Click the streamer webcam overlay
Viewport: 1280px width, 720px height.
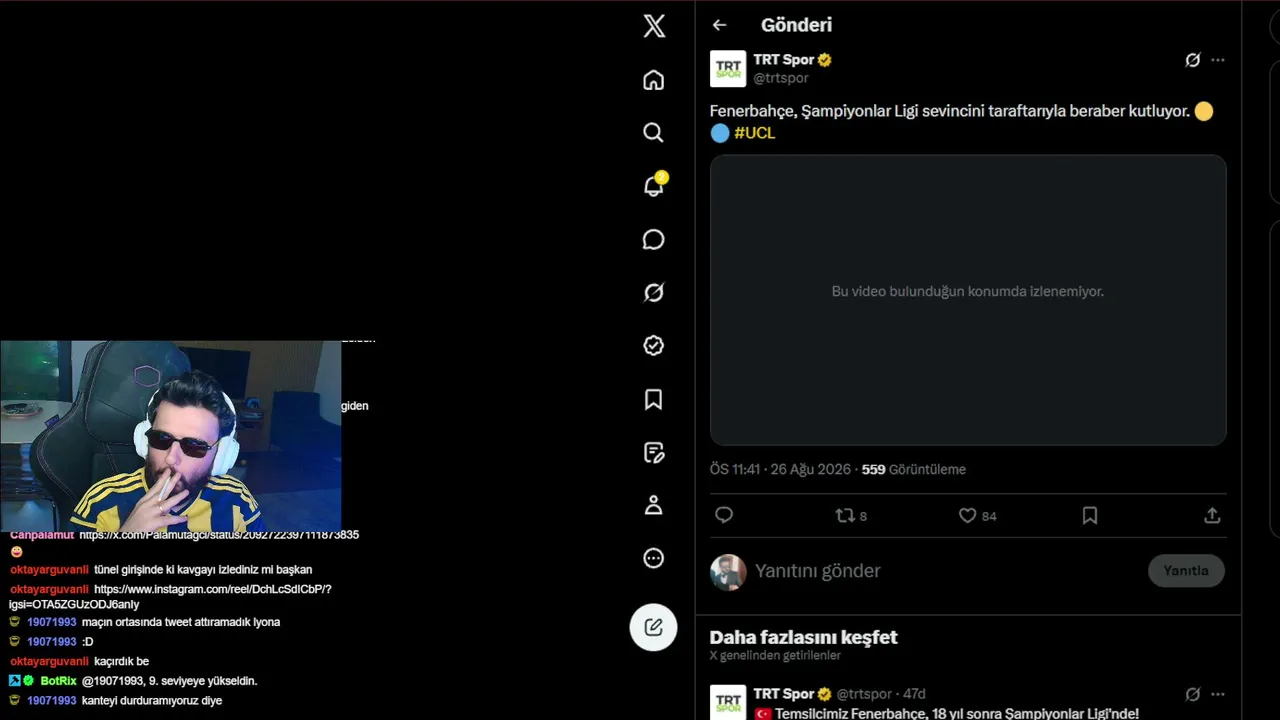coord(170,436)
